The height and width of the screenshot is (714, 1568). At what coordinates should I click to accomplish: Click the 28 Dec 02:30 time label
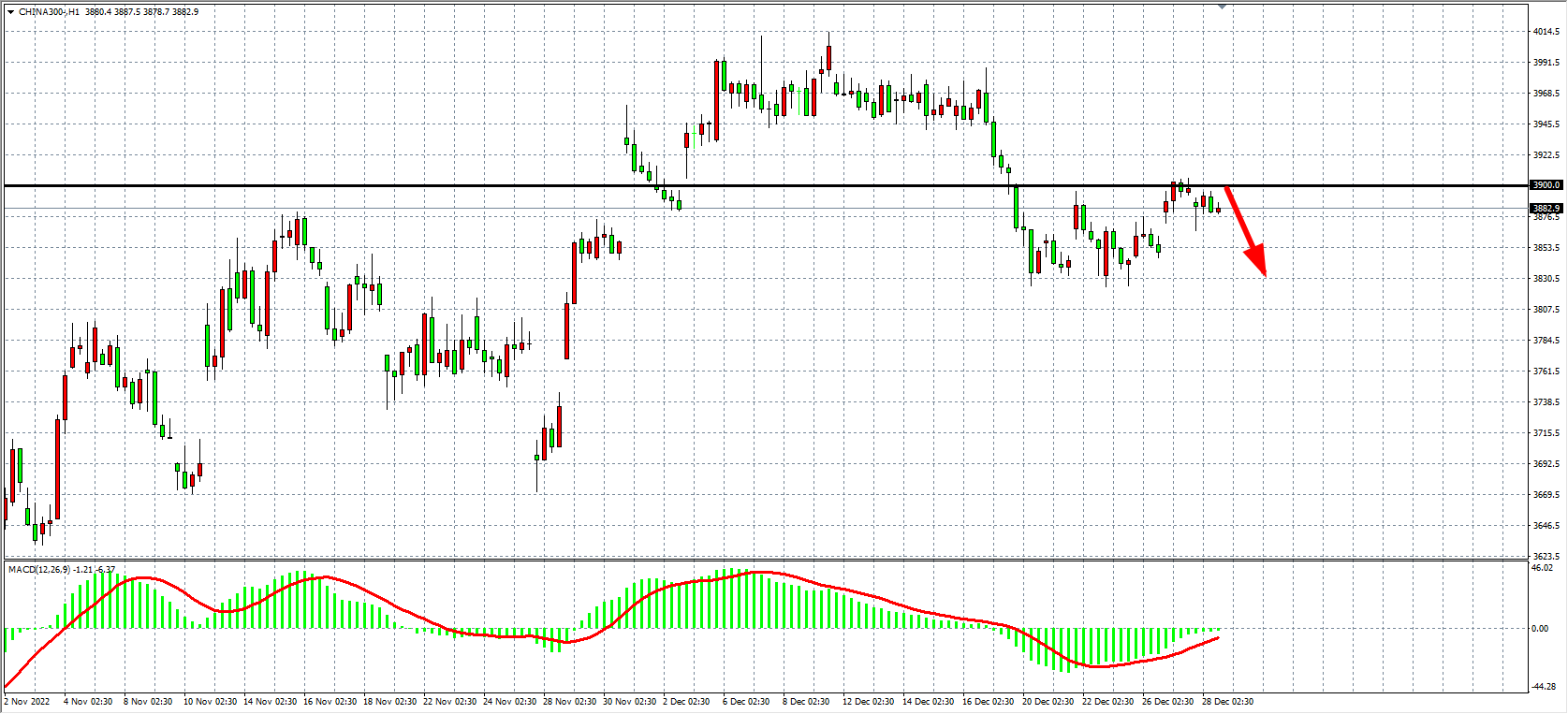(1227, 701)
